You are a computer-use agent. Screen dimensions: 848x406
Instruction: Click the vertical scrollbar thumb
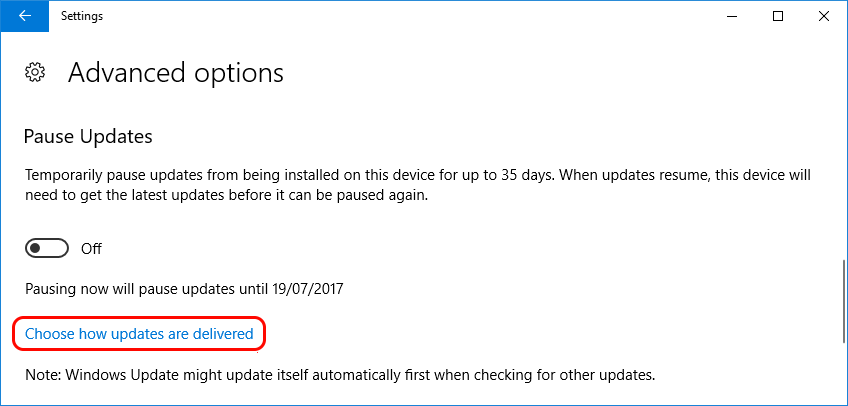844,301
